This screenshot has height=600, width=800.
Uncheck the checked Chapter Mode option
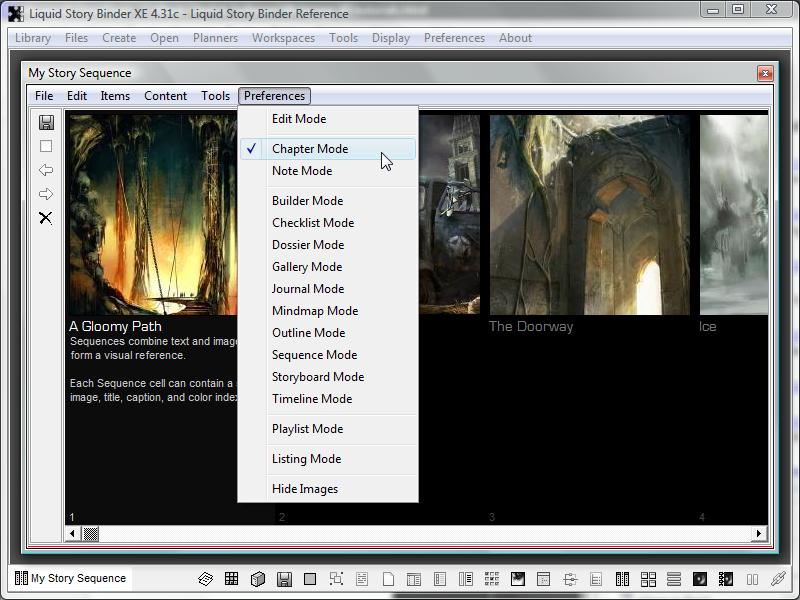310,149
